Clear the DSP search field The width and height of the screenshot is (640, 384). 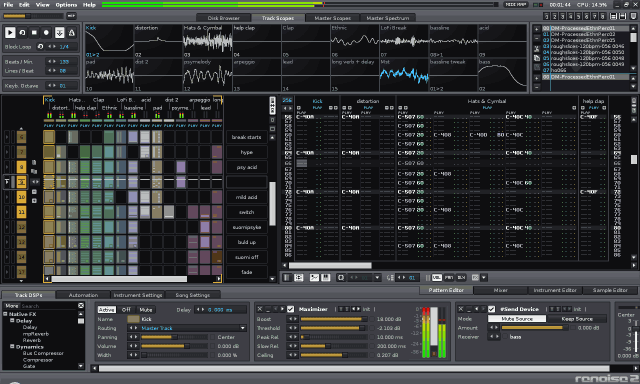click(81, 306)
